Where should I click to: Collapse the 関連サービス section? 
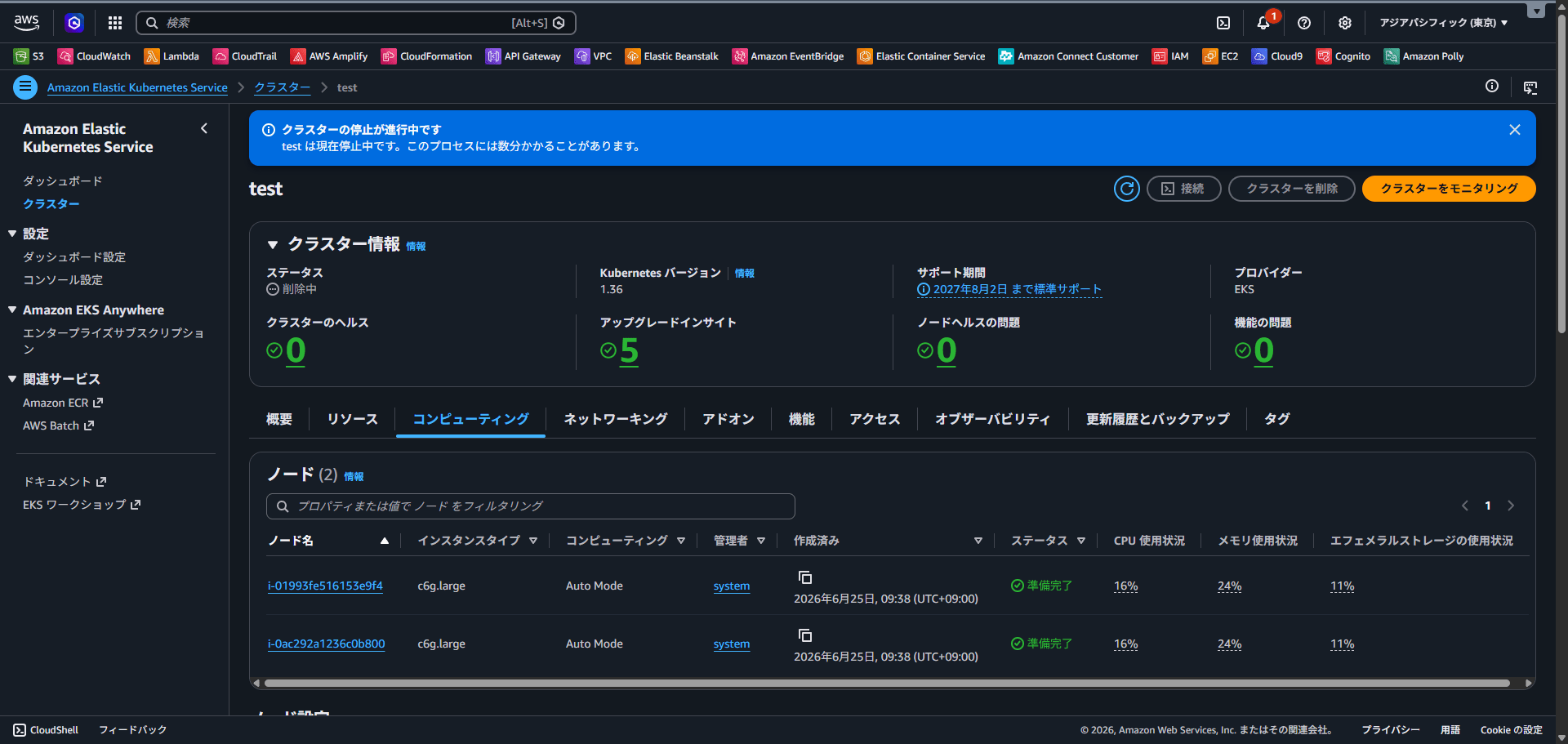point(12,379)
